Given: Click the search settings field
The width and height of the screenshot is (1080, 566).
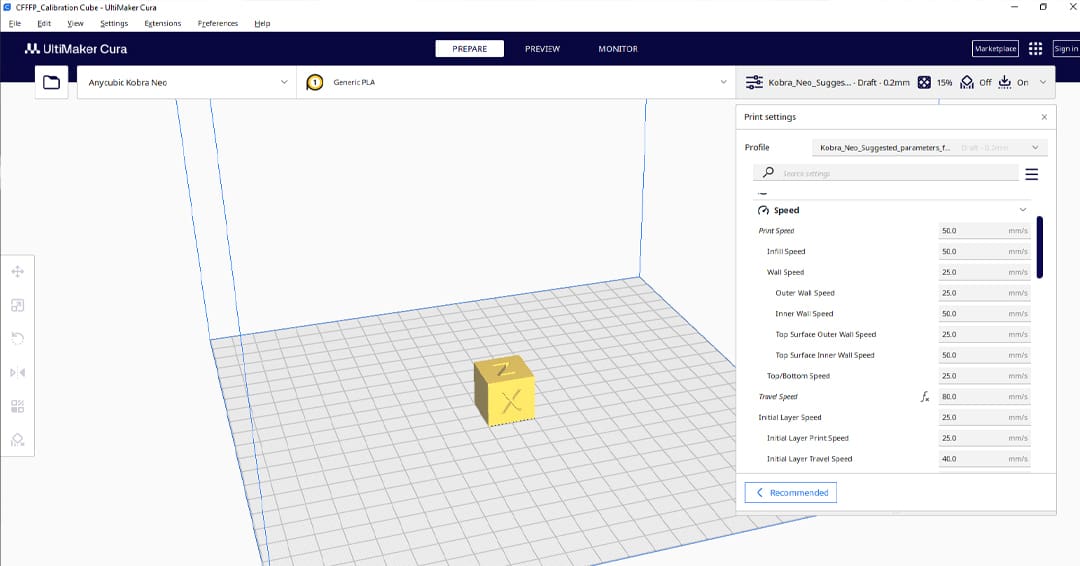Looking at the screenshot, I should pos(886,173).
